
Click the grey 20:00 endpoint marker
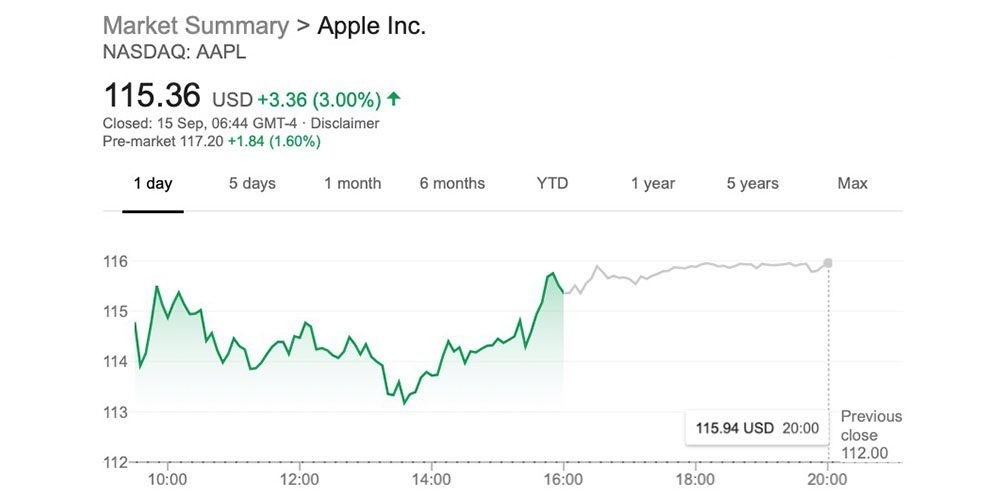[x=828, y=263]
